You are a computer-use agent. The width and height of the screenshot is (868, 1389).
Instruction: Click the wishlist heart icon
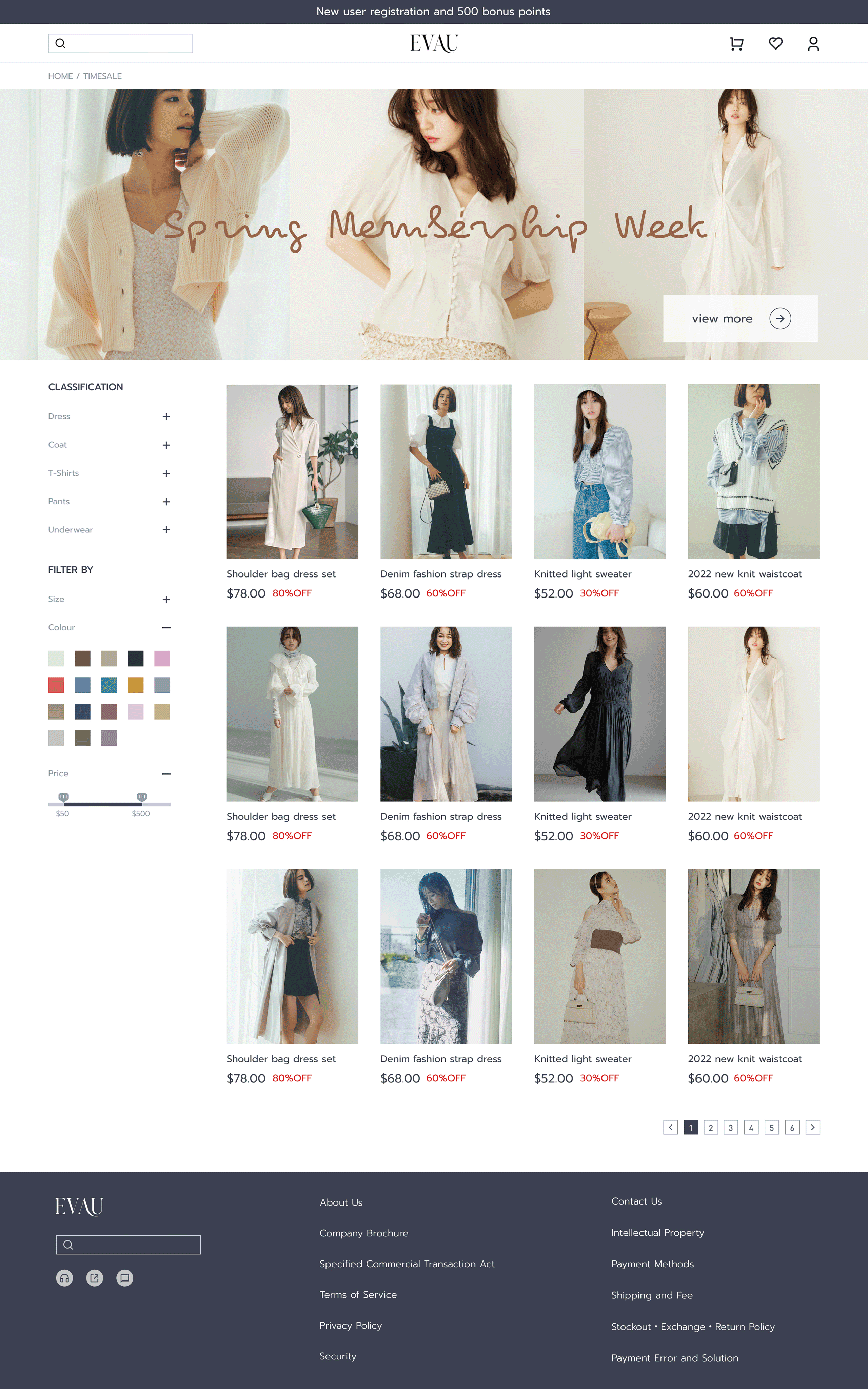775,44
